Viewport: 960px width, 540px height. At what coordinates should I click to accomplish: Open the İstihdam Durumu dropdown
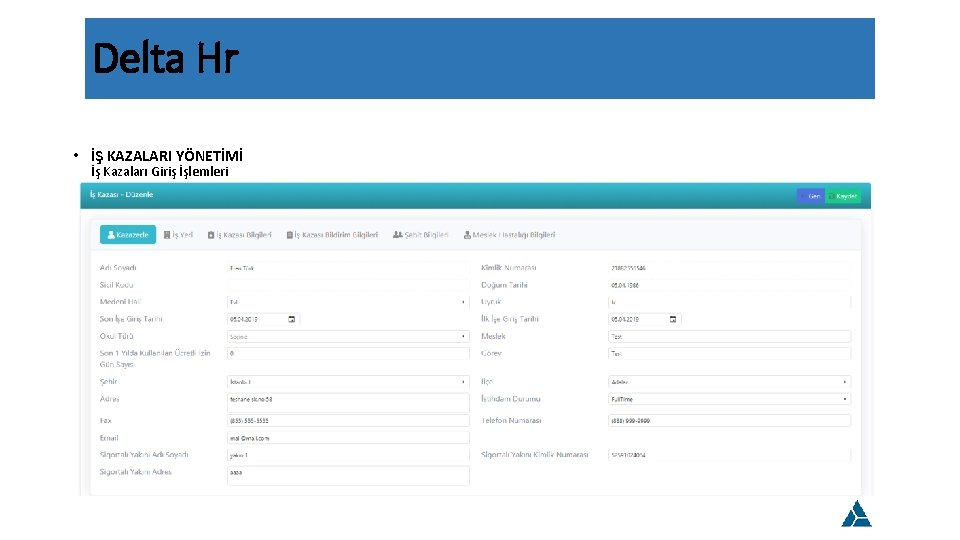click(x=729, y=399)
